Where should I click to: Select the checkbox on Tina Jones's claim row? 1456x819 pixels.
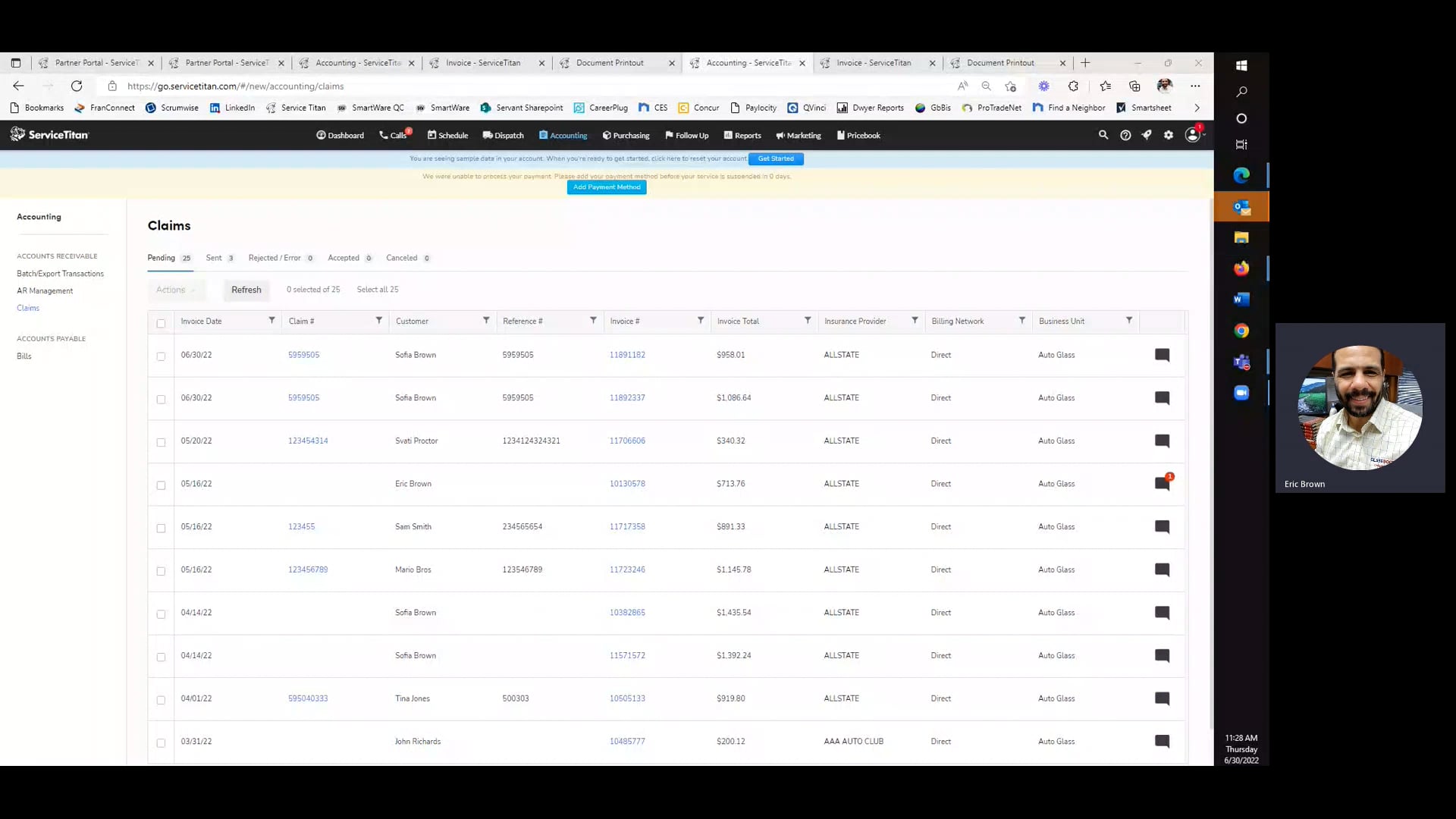tap(161, 700)
